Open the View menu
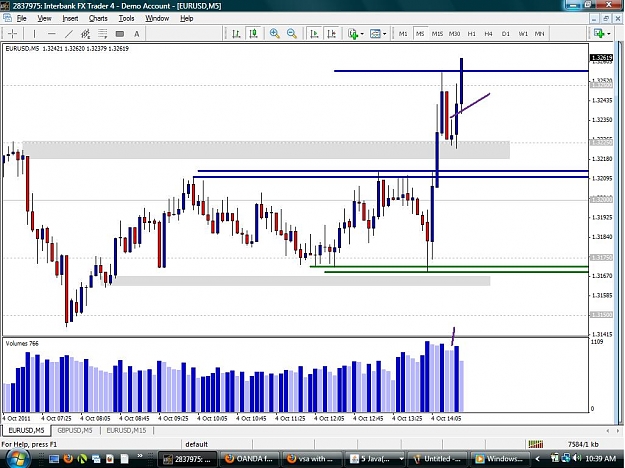The height and width of the screenshot is (468, 625). [x=44, y=18]
